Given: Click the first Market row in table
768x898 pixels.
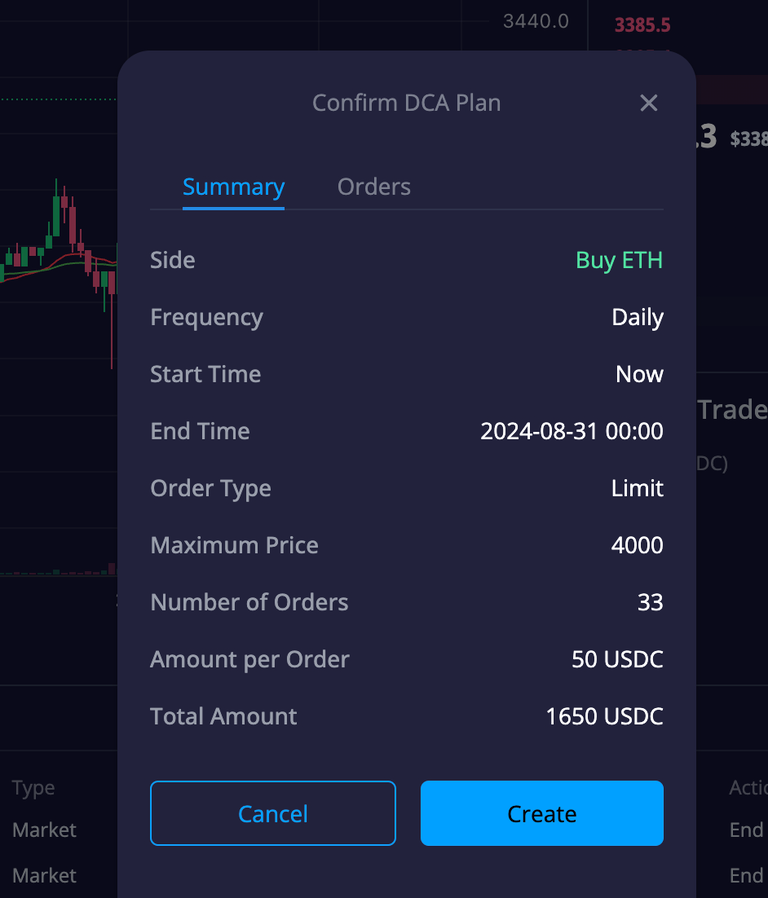Looking at the screenshot, I should coord(44,830).
